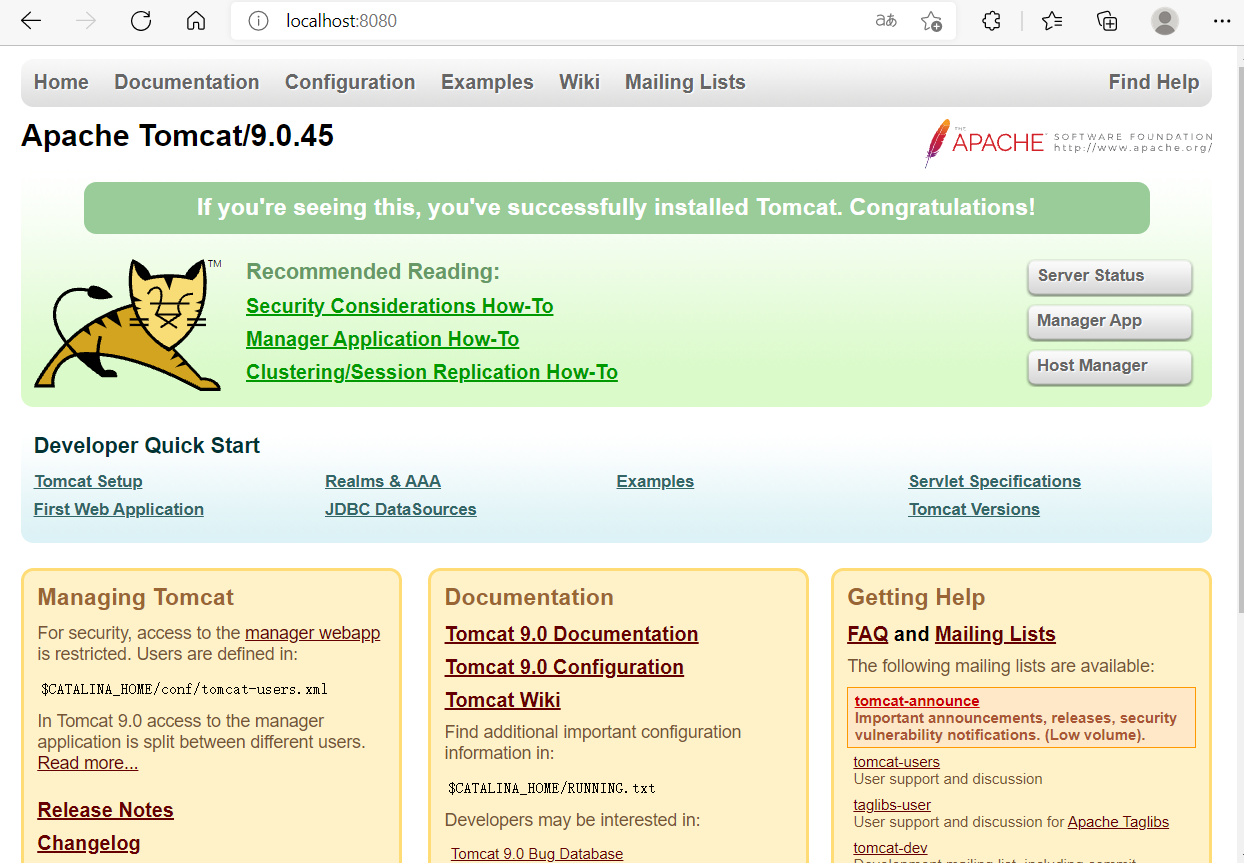Open the Configuration navigation item
The height and width of the screenshot is (863, 1244).
[x=350, y=83]
